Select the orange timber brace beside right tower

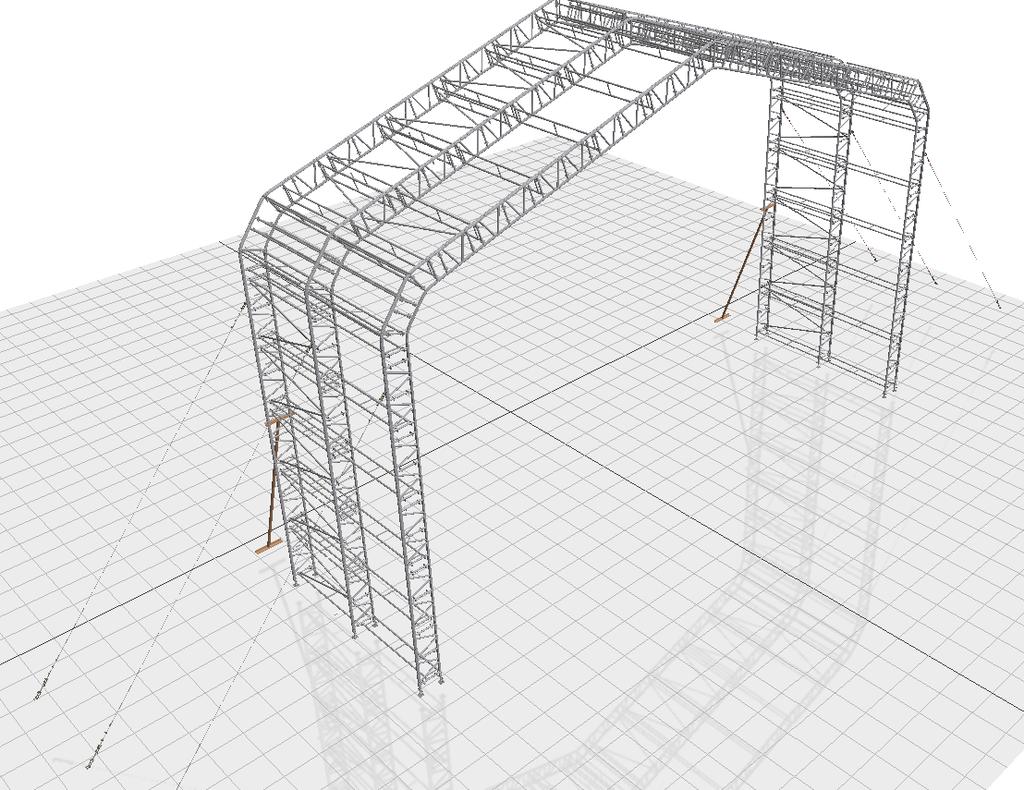[x=744, y=262]
